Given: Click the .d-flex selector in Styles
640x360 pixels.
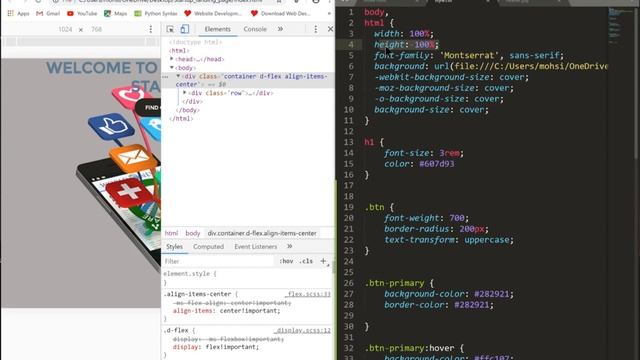Looking at the screenshot, I should tap(176, 330).
